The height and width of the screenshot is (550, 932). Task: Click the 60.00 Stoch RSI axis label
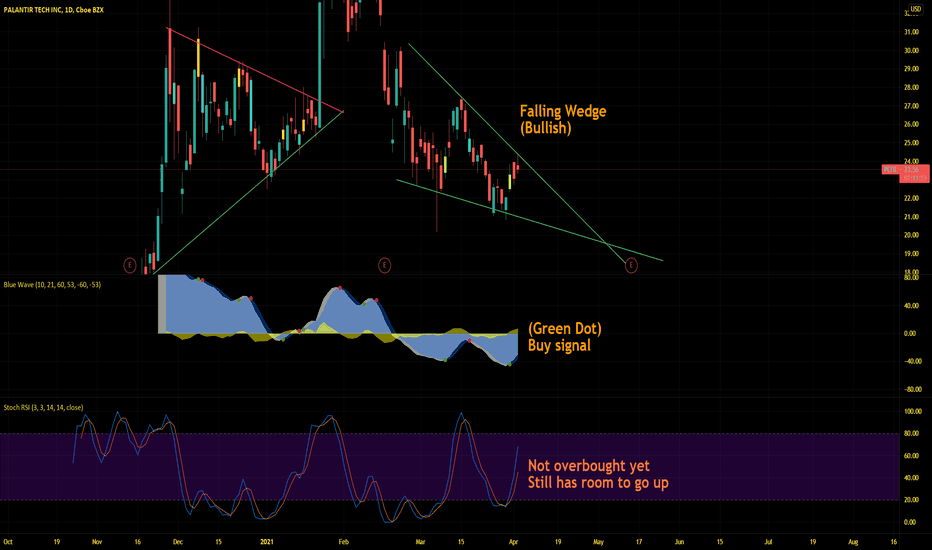click(x=911, y=456)
